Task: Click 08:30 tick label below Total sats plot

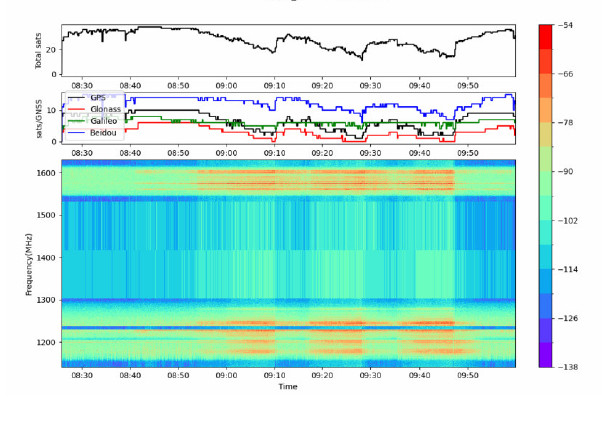Action: (81, 85)
